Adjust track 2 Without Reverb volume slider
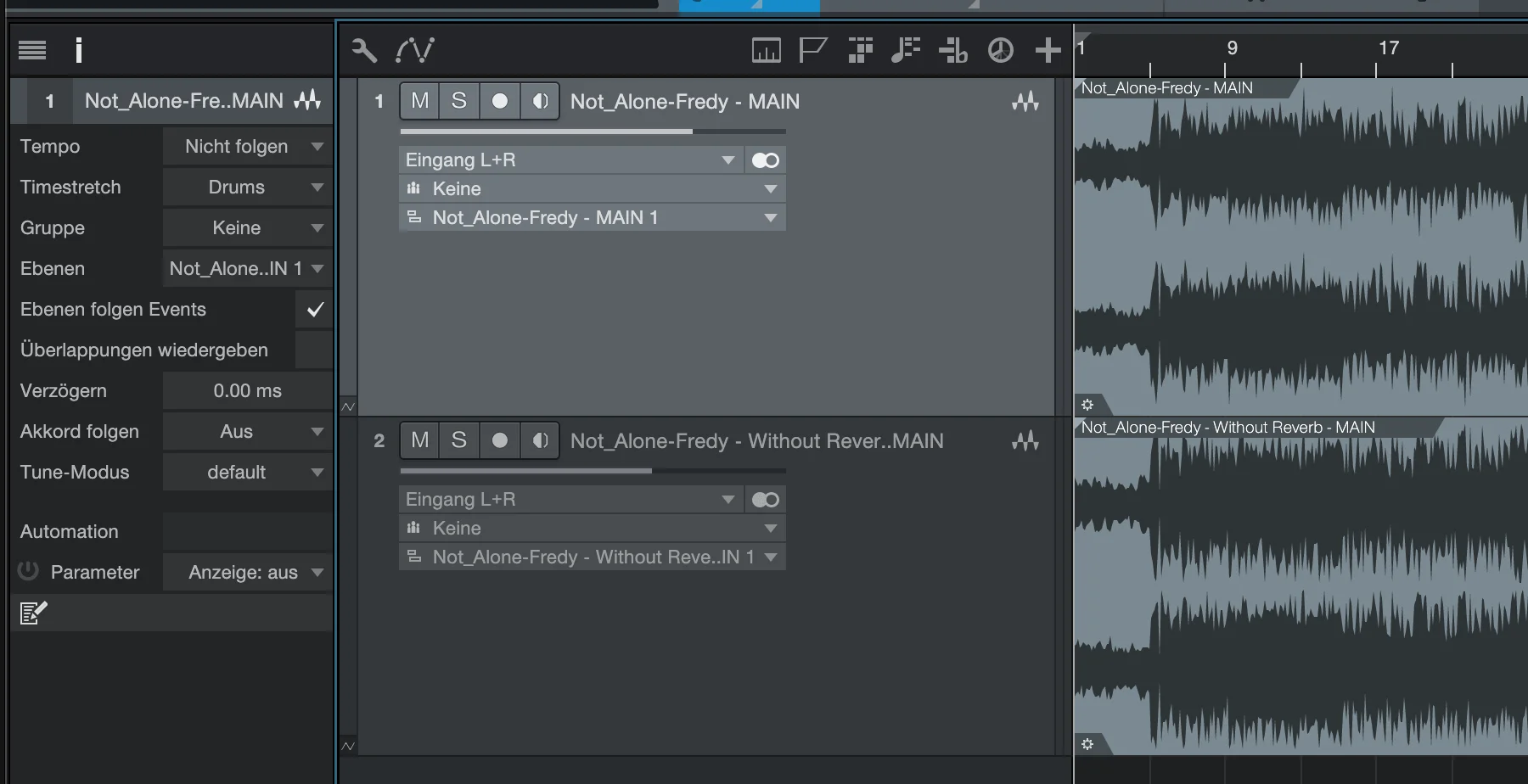 (593, 471)
